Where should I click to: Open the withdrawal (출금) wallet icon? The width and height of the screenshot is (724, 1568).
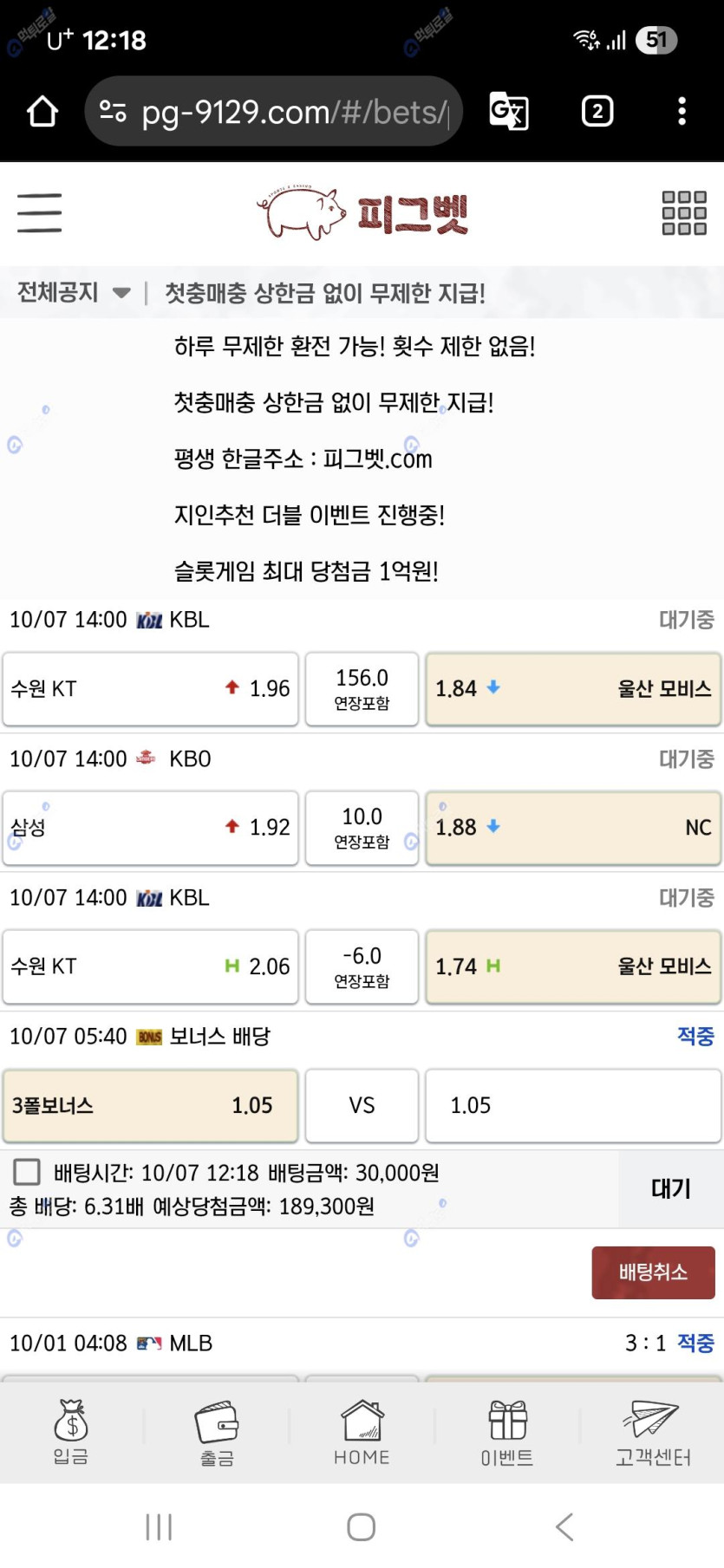coord(217,1431)
